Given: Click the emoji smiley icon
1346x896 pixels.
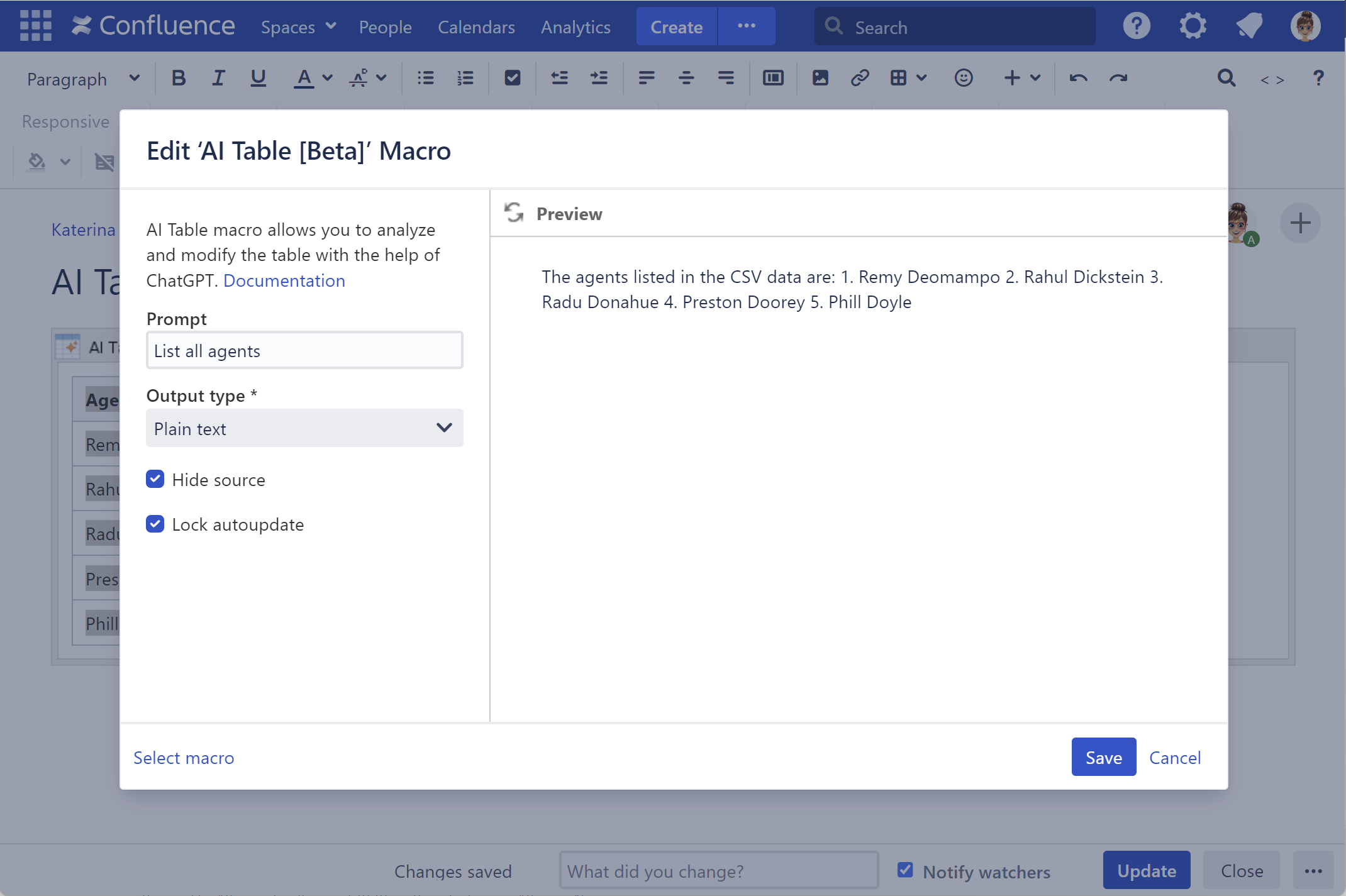Looking at the screenshot, I should [x=963, y=79].
